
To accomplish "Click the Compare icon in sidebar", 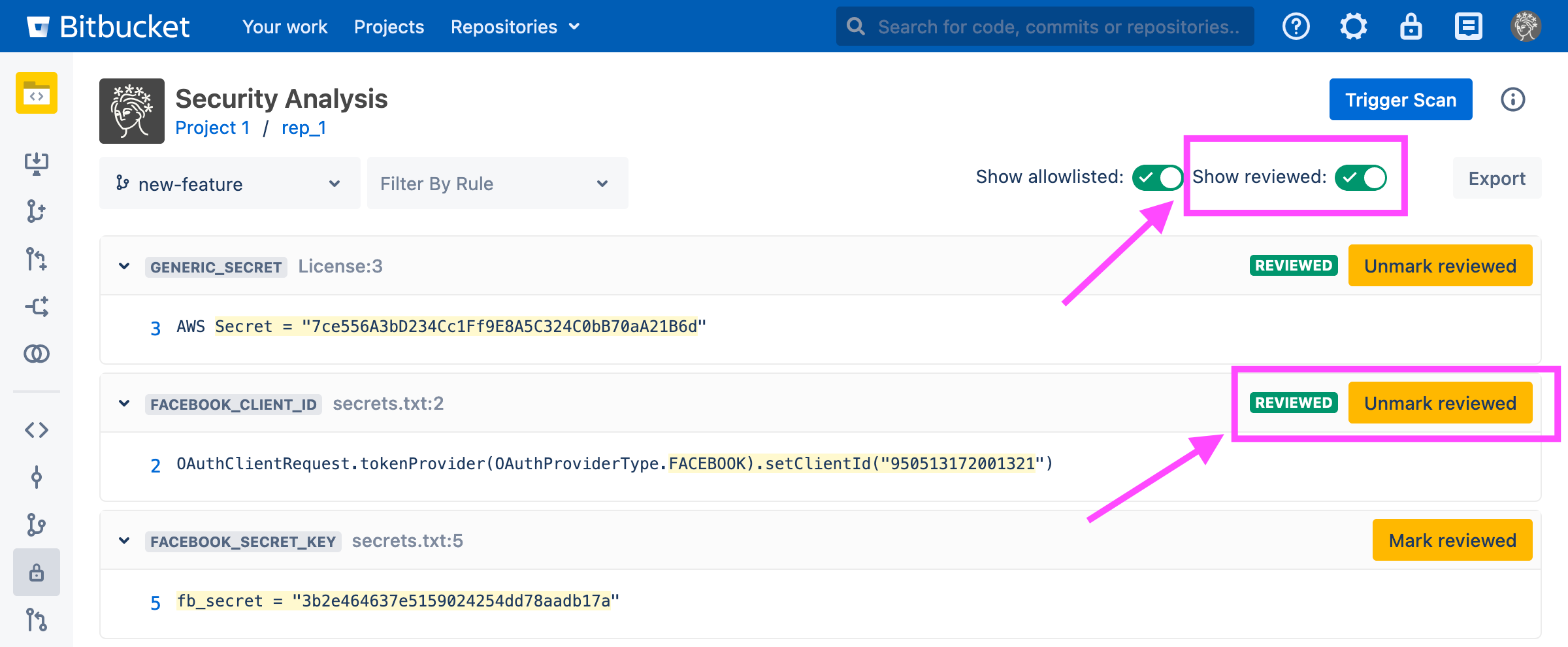I will (x=37, y=354).
